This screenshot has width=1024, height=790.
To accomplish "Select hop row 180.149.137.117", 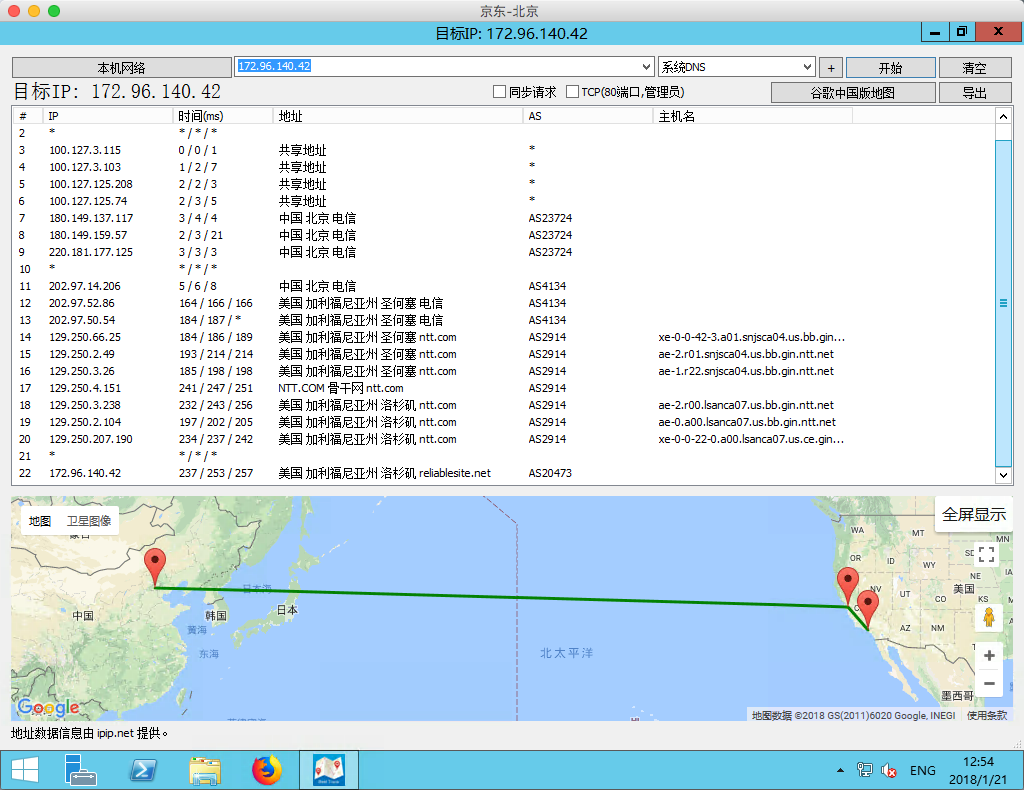I will coord(504,218).
